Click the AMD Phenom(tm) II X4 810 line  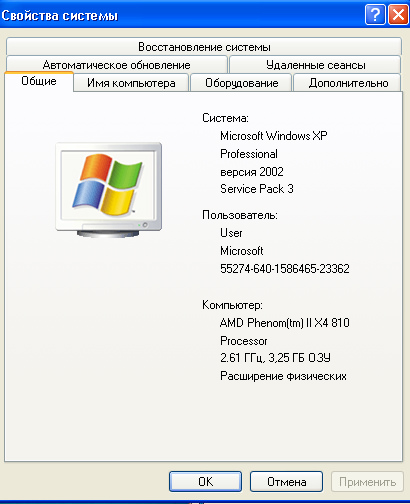tap(285, 323)
